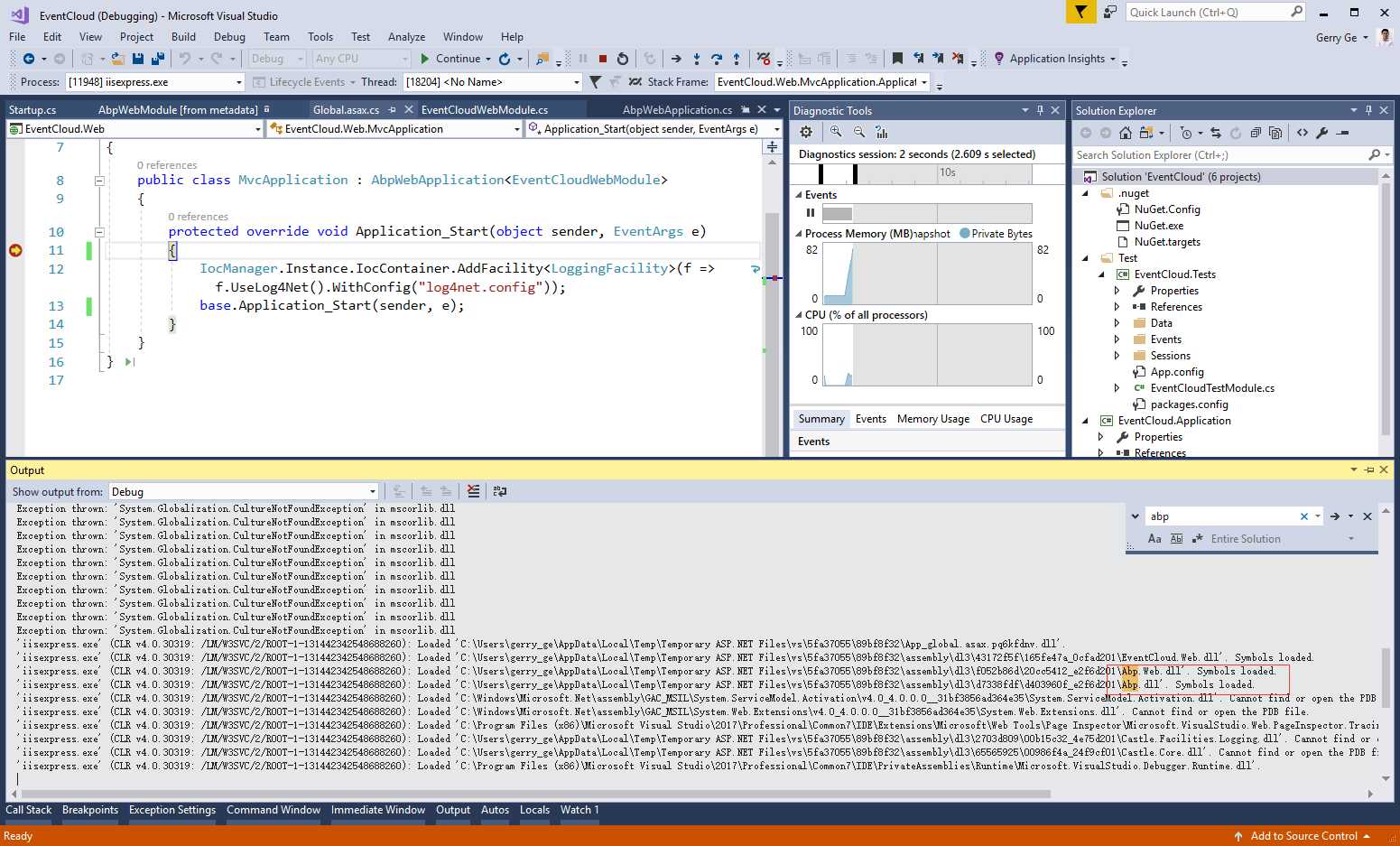Screen dimensions: 1400x846
Task: Switch to the EventCloudWebModule.cs tab
Action: tap(485, 110)
